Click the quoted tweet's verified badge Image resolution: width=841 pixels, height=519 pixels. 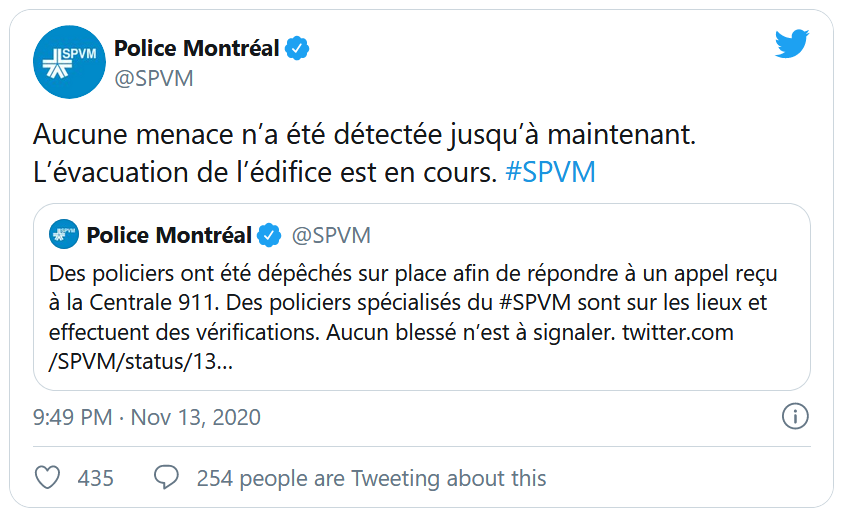point(269,236)
